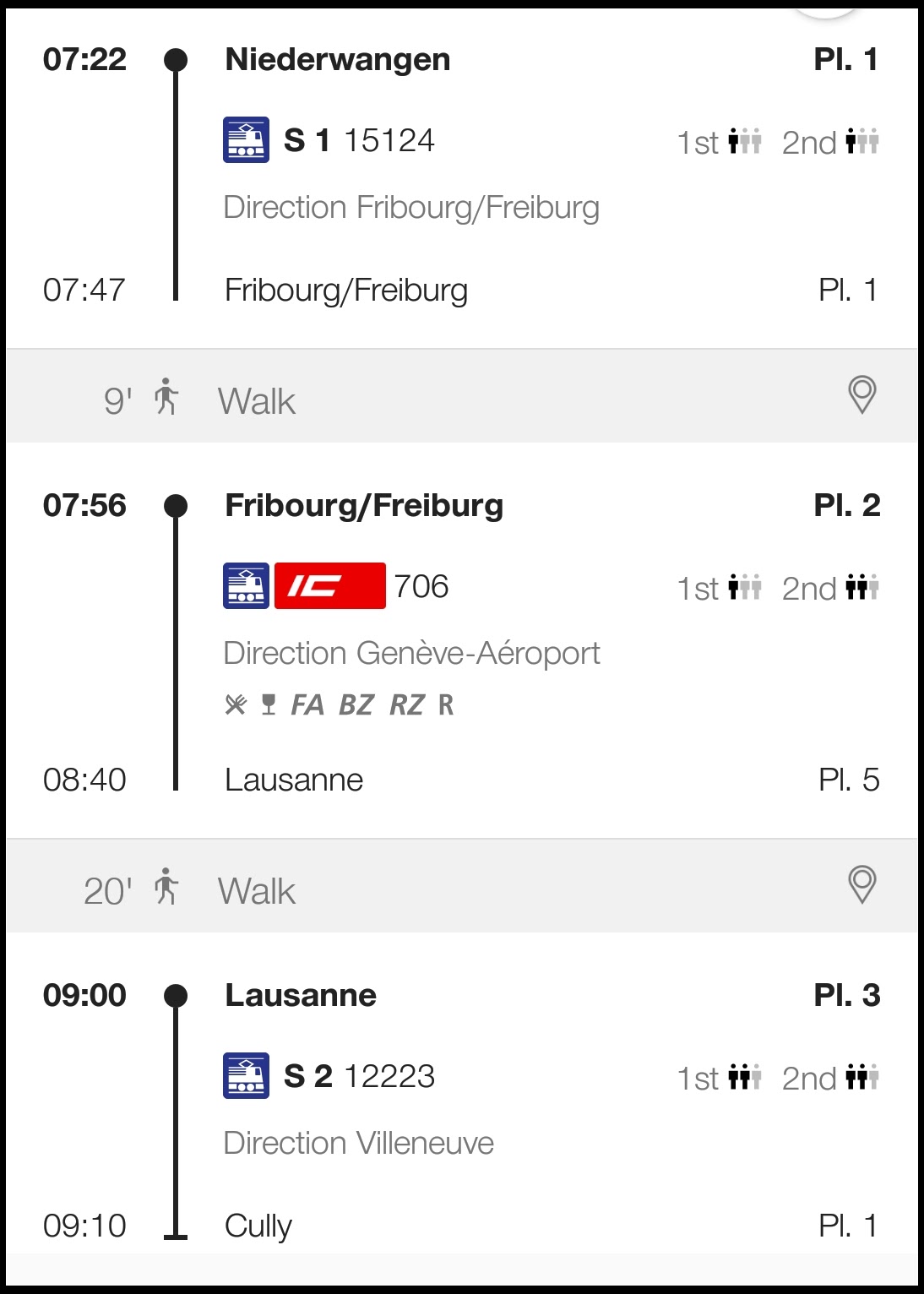
Task: Tap the bistro glass icon on IC 706
Action: [269, 704]
